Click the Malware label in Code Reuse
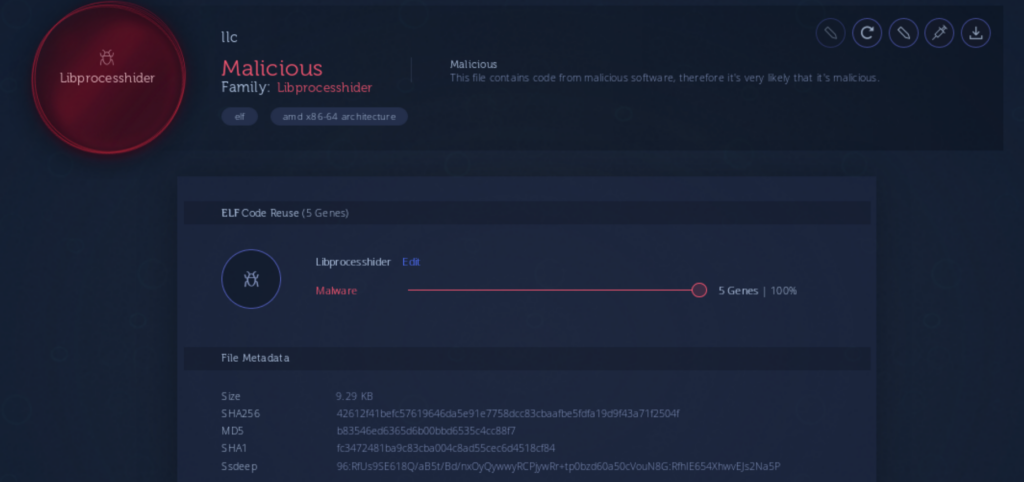Screen dimensions: 1024x482 (x=336, y=291)
